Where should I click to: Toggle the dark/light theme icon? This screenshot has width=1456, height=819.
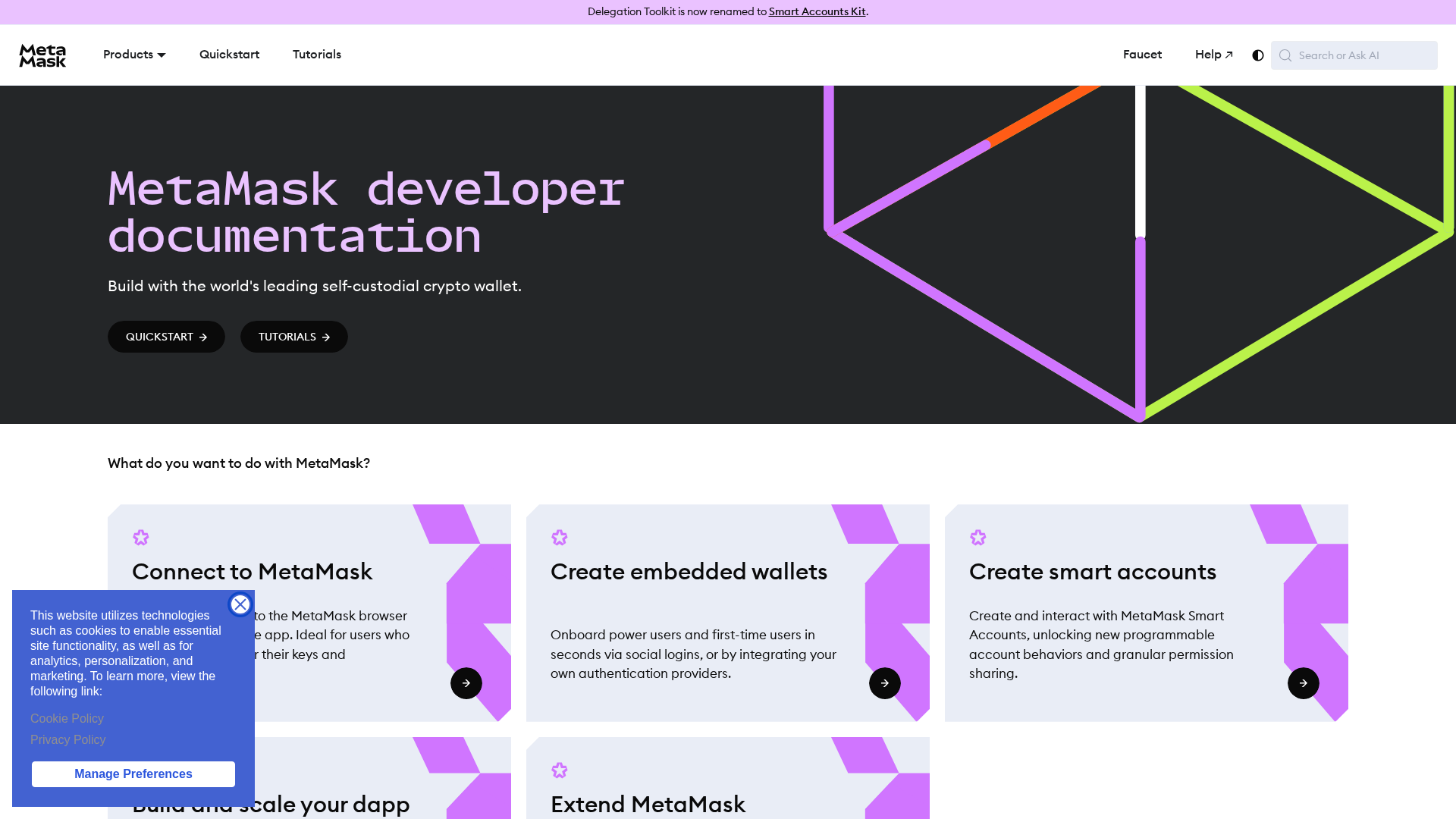click(x=1258, y=55)
